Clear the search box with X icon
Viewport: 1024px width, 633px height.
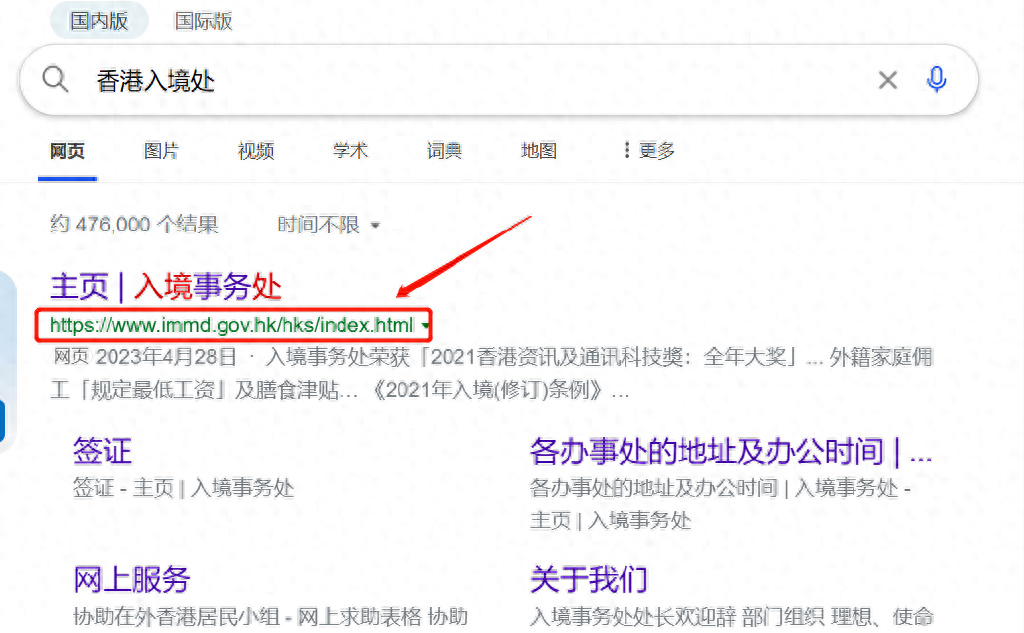pos(887,80)
